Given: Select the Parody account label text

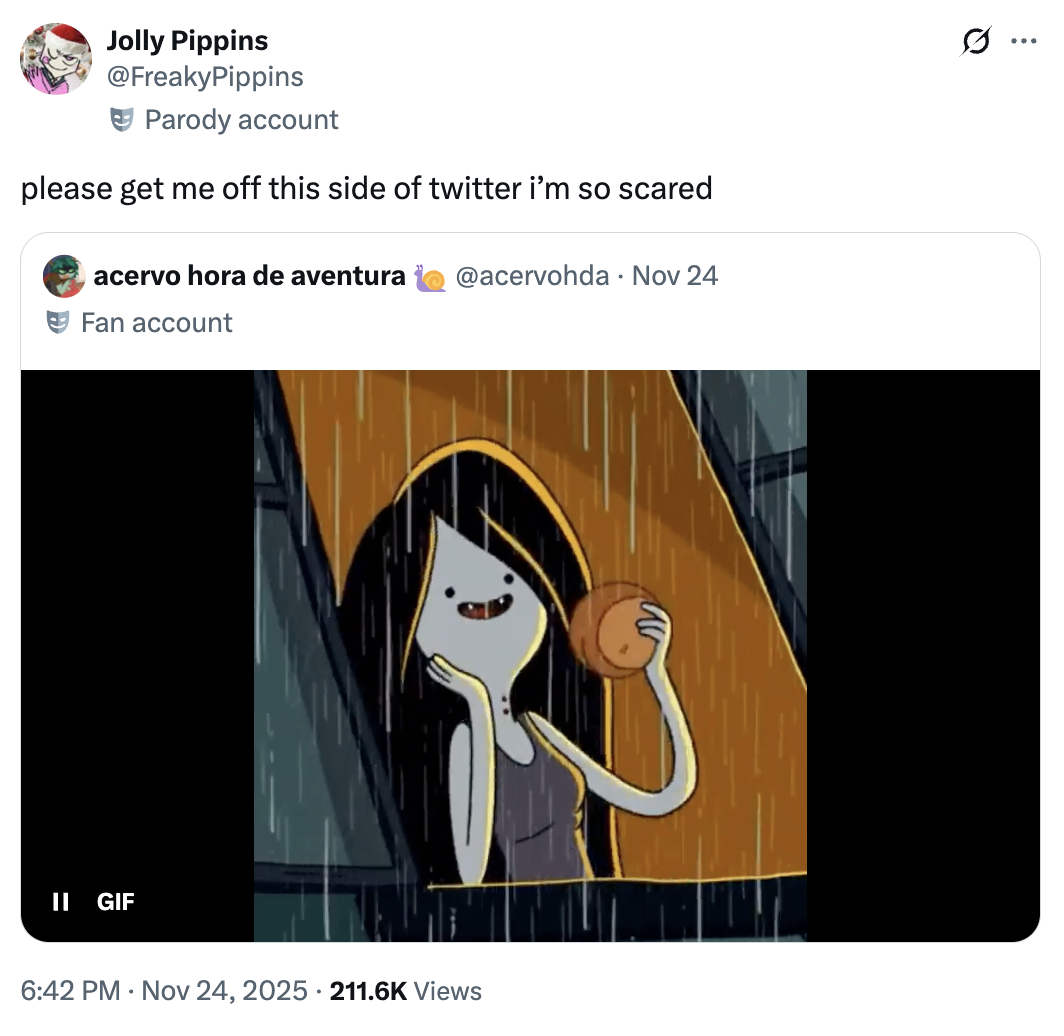Looking at the screenshot, I should point(241,121).
